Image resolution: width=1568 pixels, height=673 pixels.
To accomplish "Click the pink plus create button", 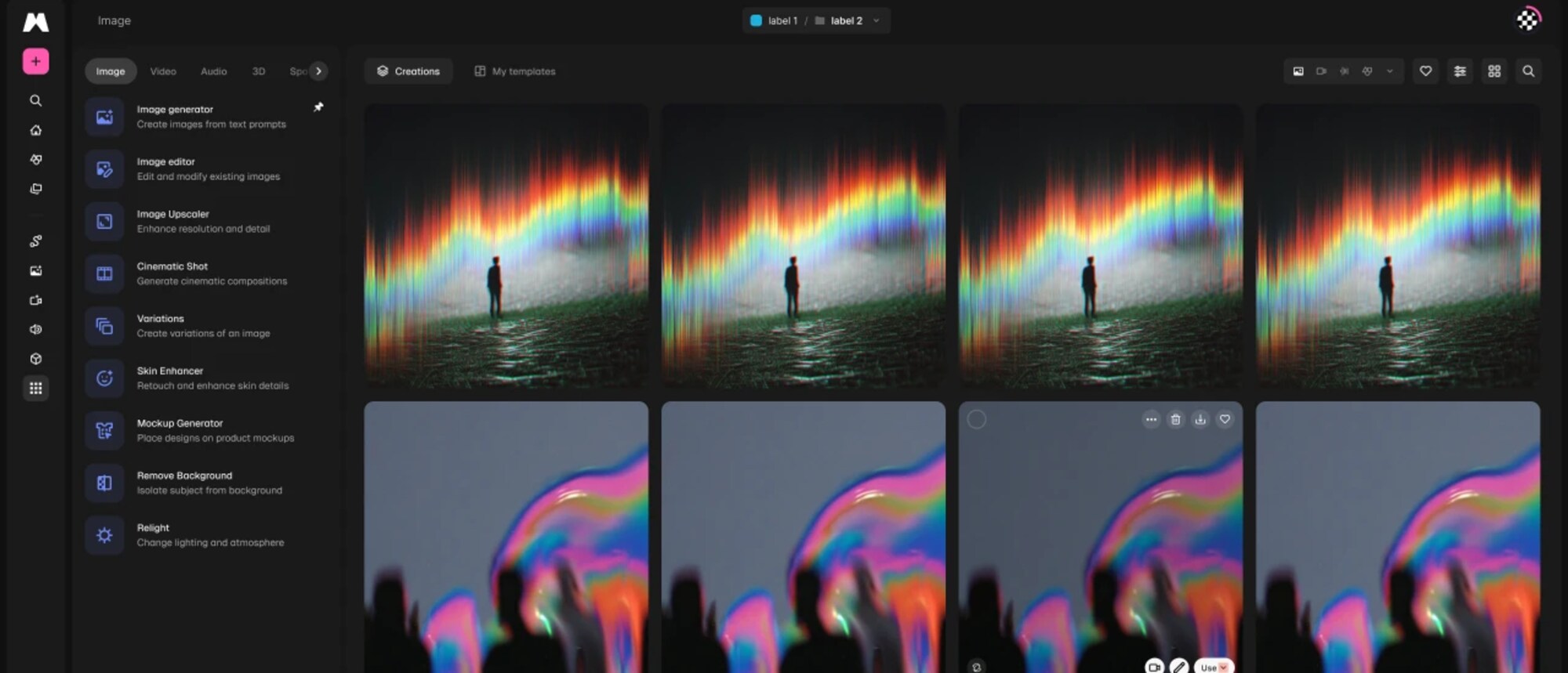I will tap(35, 61).
